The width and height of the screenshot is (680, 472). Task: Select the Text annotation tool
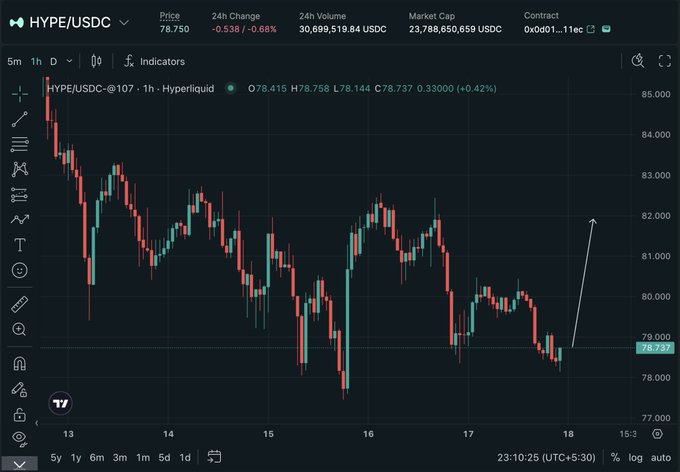20,245
